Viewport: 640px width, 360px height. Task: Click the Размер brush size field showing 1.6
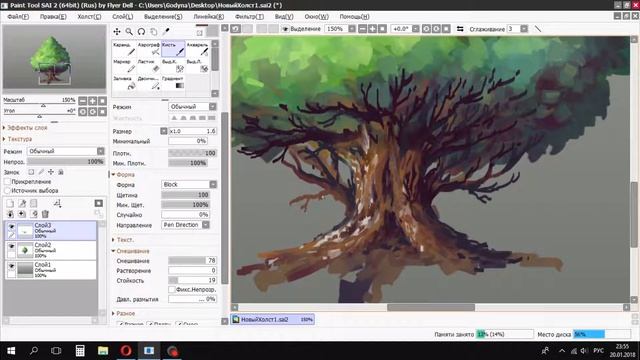tap(192, 131)
